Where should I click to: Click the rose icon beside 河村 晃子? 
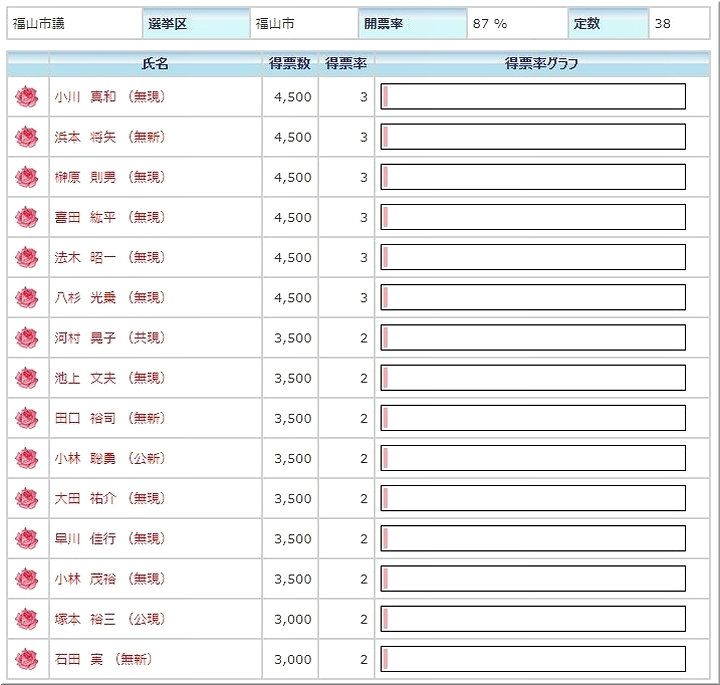27,338
